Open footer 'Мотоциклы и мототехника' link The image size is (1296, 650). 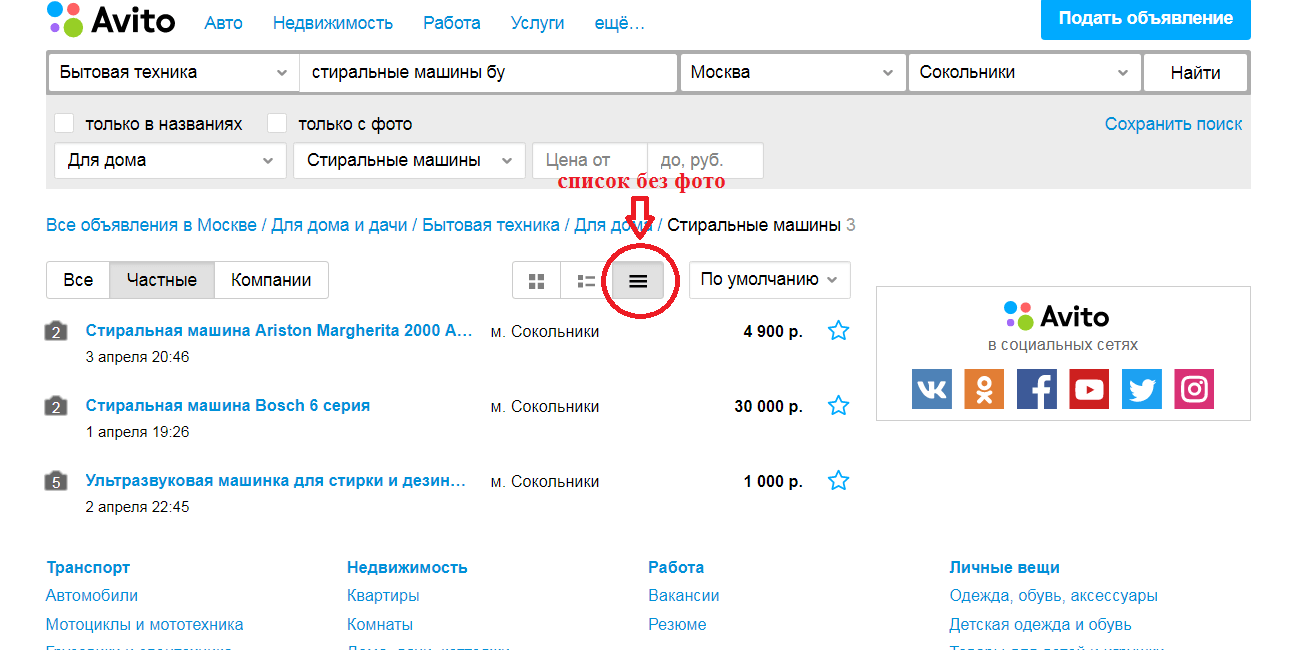pyautogui.click(x=145, y=625)
